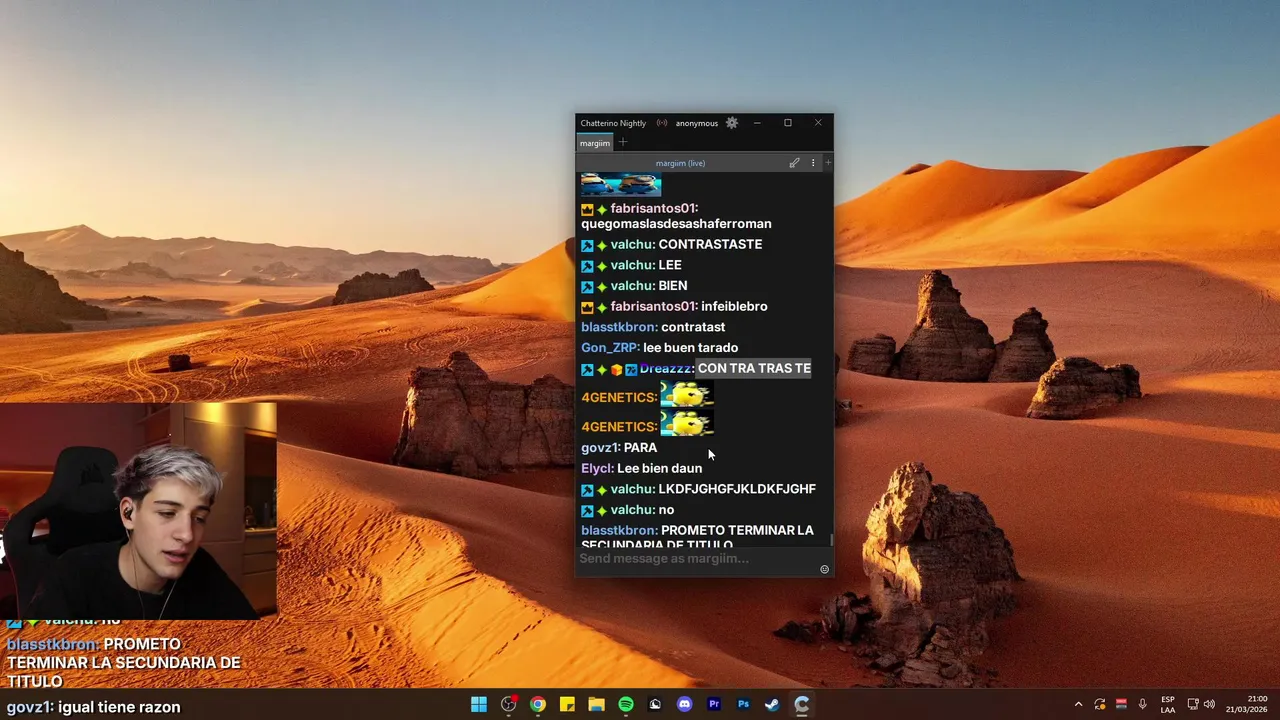This screenshot has width=1280, height=720.
Task: Open Discord from taskbar
Action: click(x=684, y=704)
